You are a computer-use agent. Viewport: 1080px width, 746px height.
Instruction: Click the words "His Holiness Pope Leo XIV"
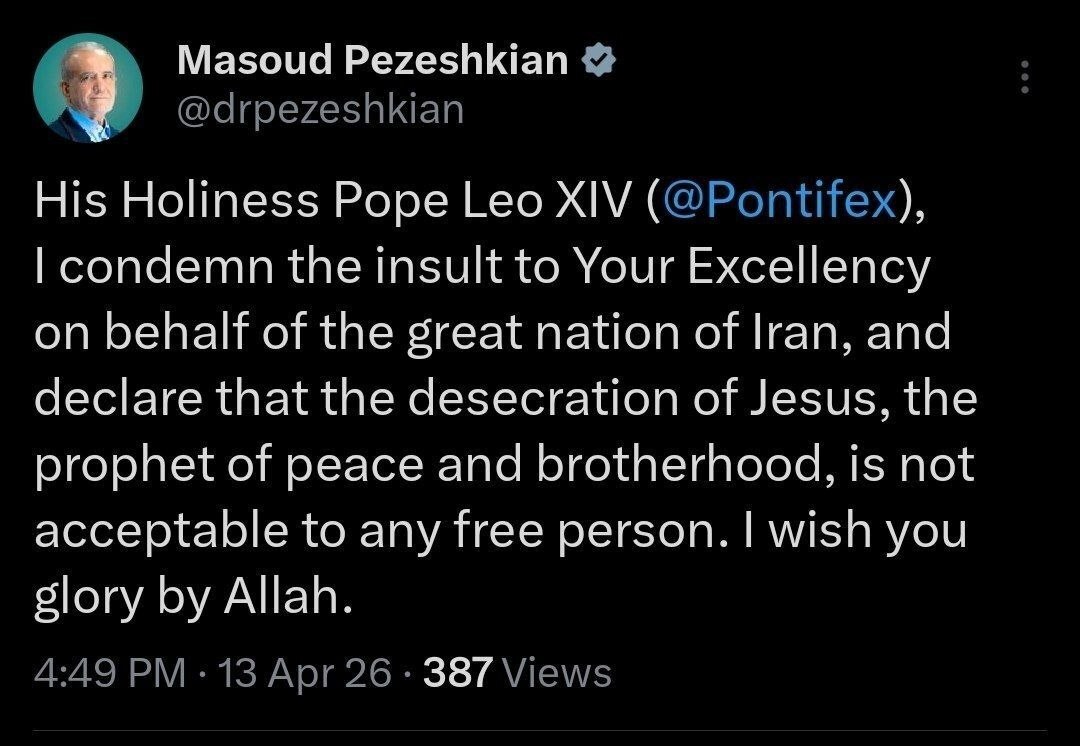click(x=335, y=201)
